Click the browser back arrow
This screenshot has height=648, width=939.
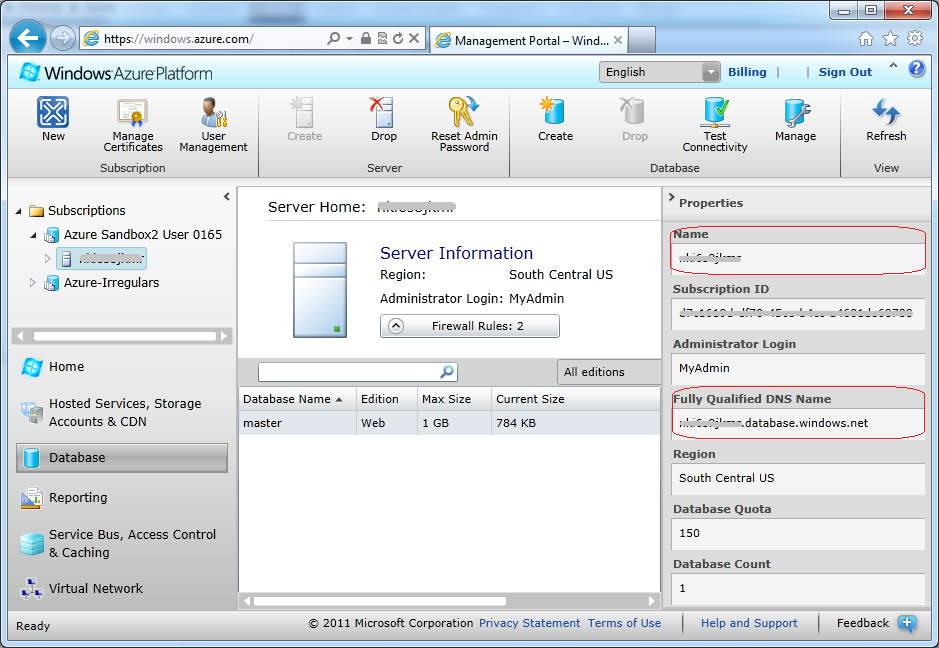28,38
